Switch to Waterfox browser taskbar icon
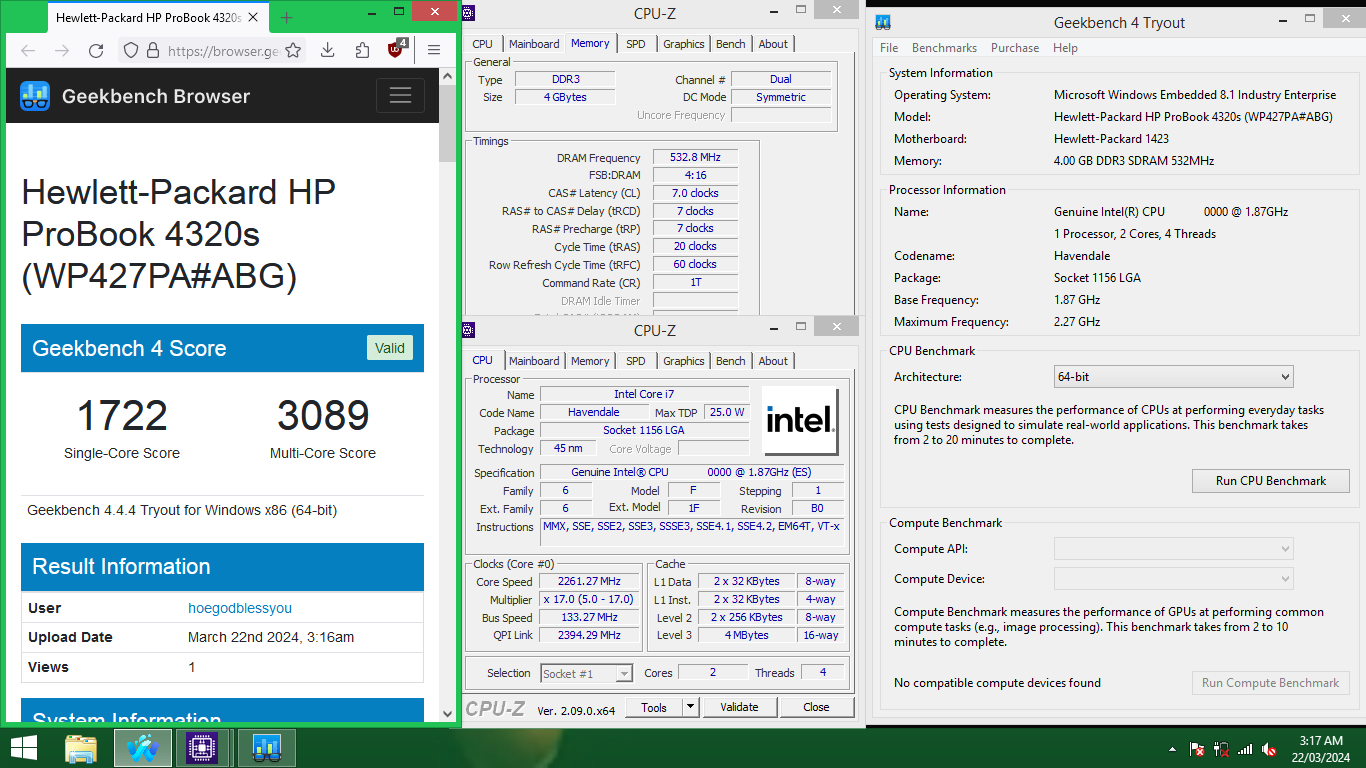 click(x=143, y=748)
